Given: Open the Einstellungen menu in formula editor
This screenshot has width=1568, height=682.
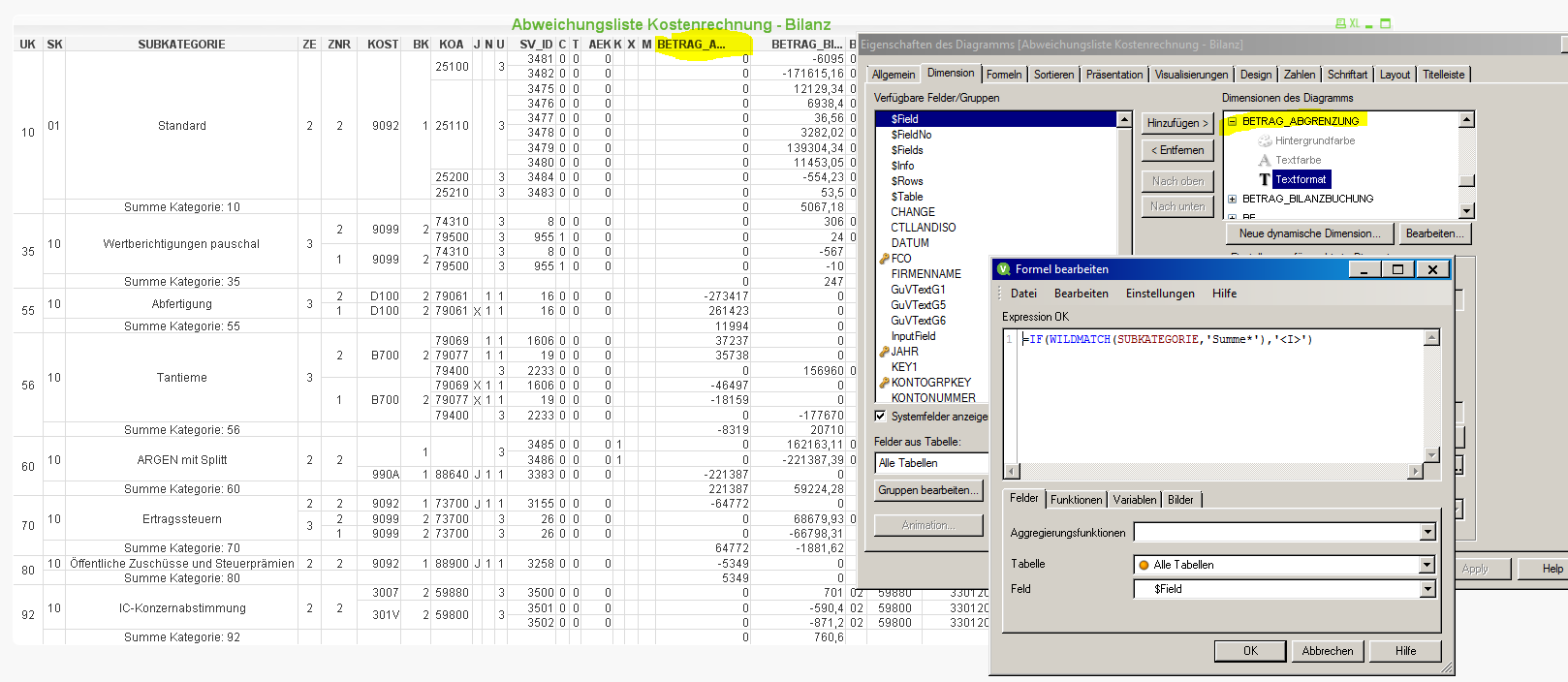Looking at the screenshot, I should click(x=1160, y=294).
